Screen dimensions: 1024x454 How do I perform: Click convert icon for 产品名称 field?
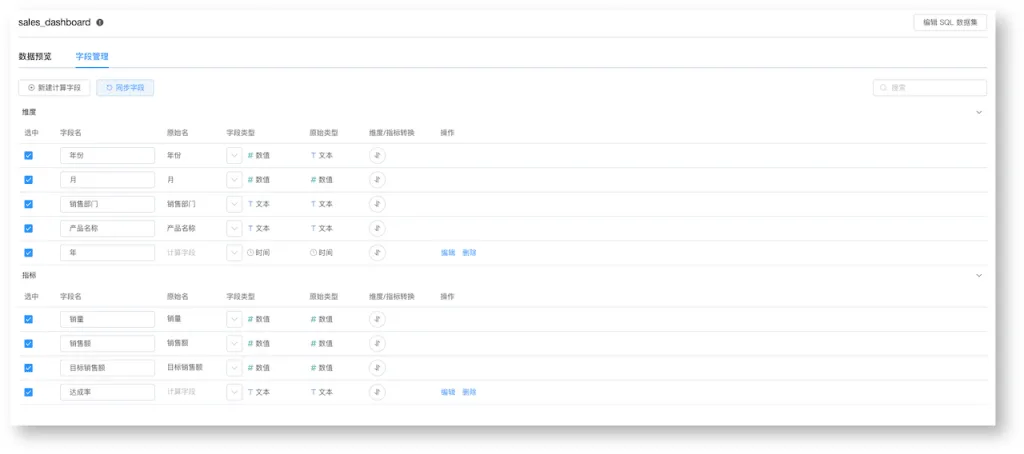point(377,229)
